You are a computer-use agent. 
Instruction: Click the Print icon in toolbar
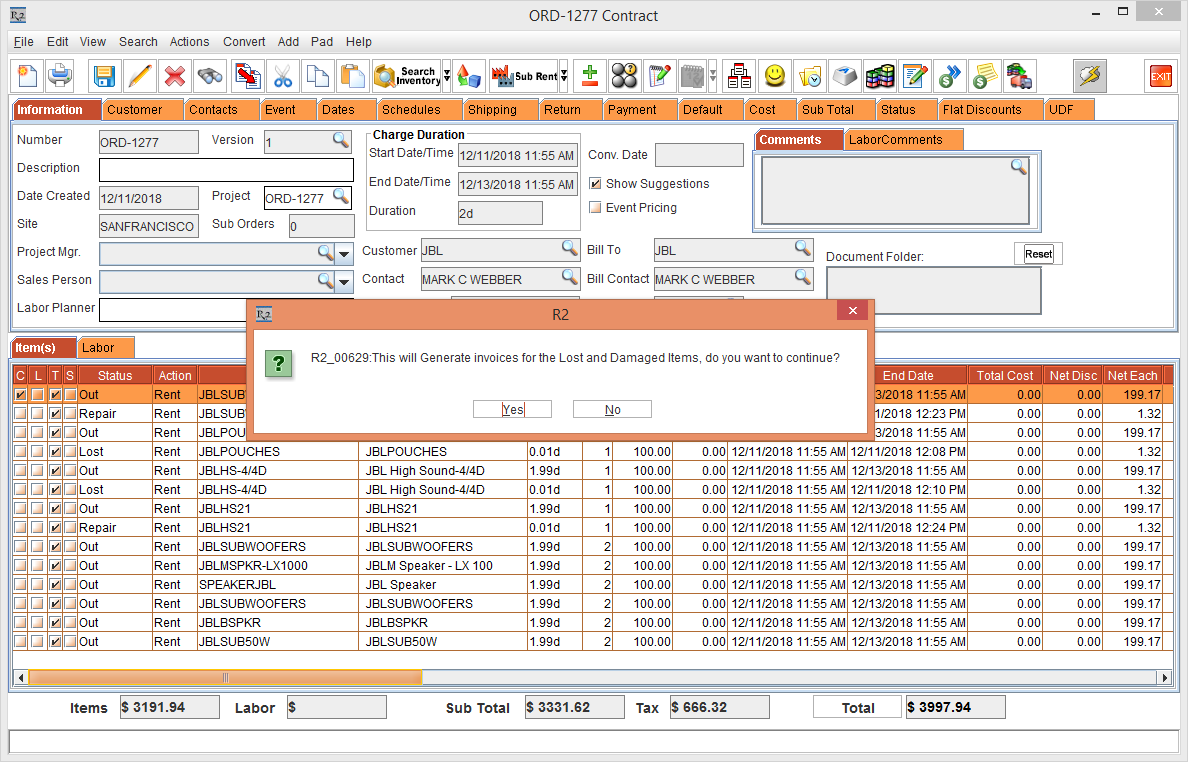60,76
